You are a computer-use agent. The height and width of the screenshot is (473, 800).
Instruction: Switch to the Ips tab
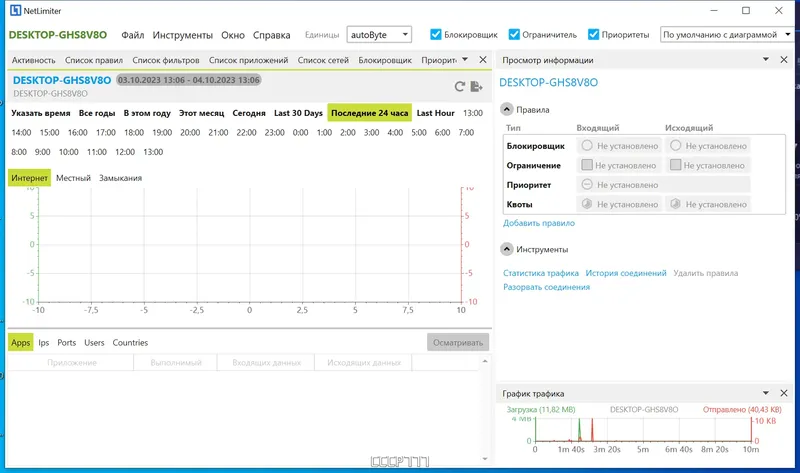tap(43, 342)
